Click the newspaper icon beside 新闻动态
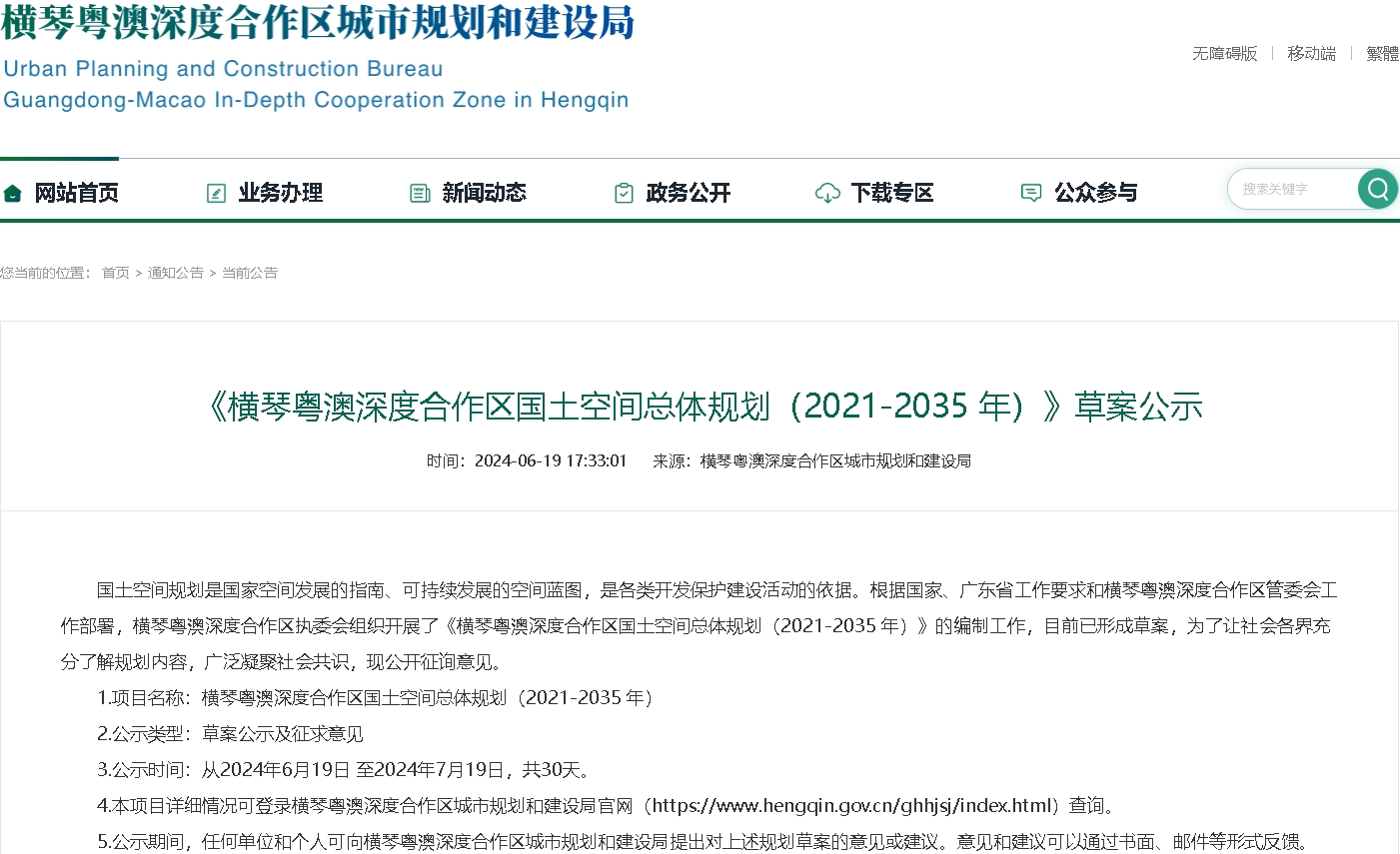The height and width of the screenshot is (854, 1400). [x=420, y=193]
